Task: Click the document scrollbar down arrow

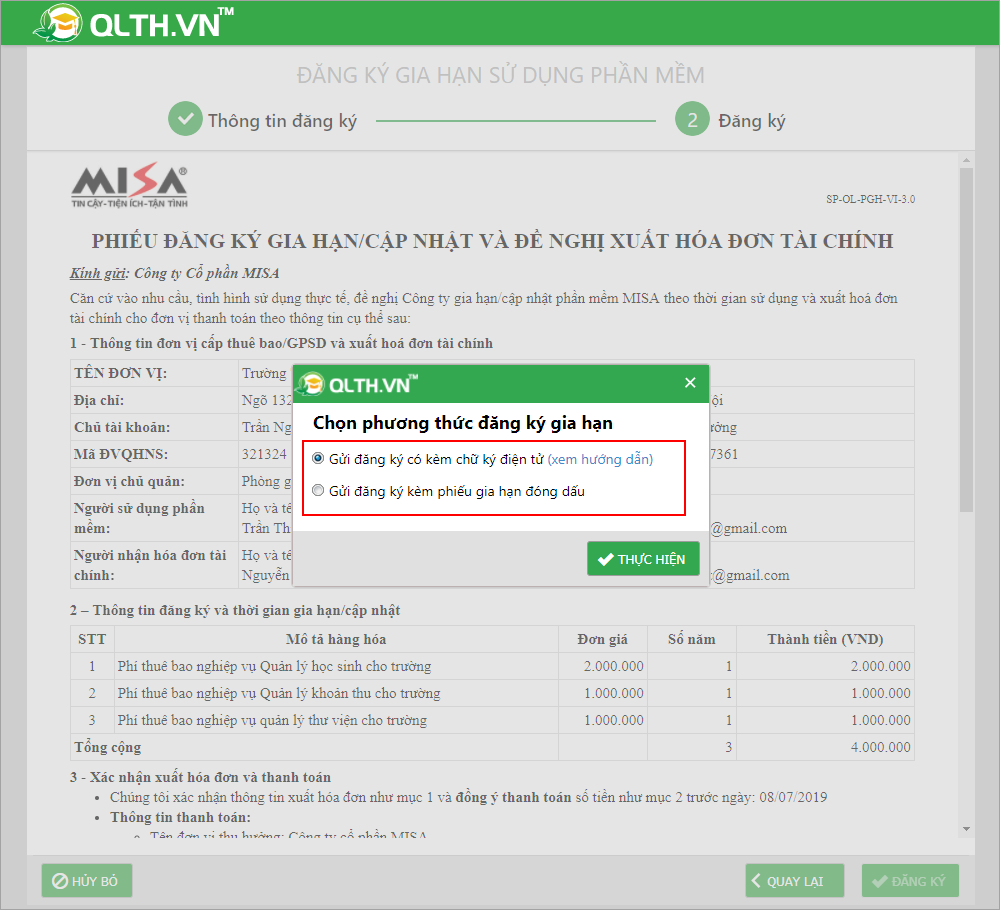Action: [x=966, y=829]
